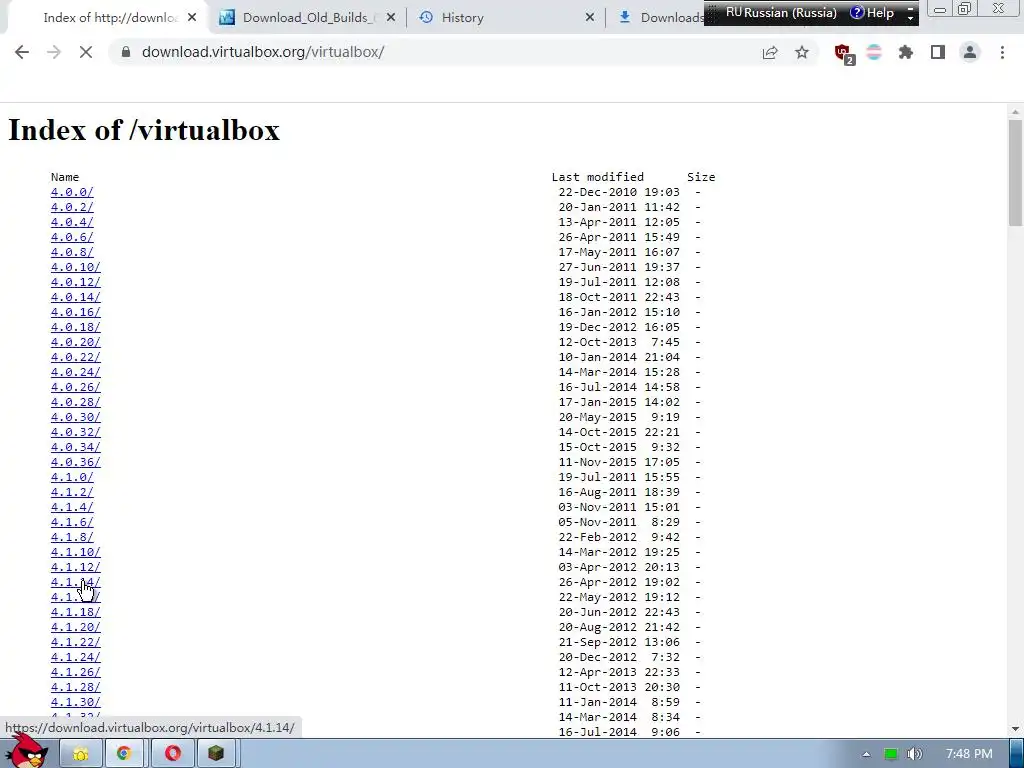Switch to the Download_Old_Builds tab
Viewport: 1024px width, 768px height.
click(x=307, y=18)
